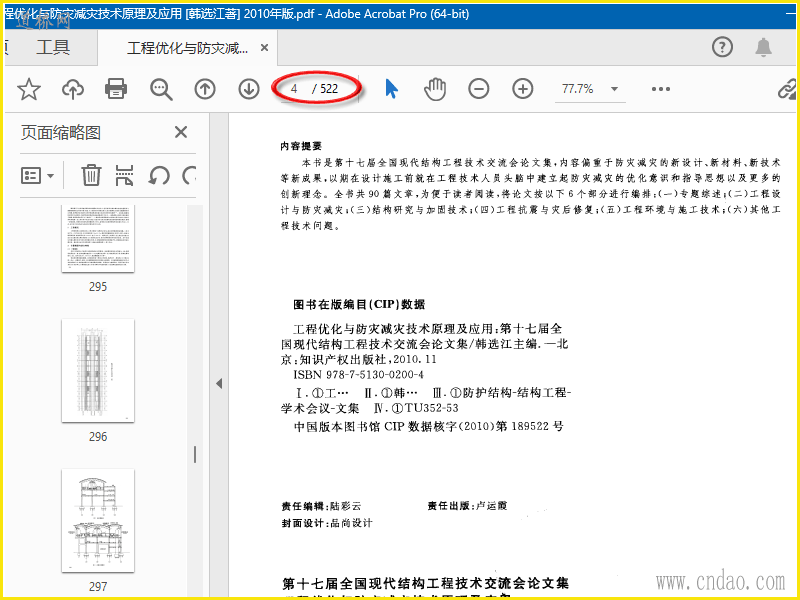This screenshot has height=600, width=800.
Task: Open the help question mark icon
Action: pos(722,47)
